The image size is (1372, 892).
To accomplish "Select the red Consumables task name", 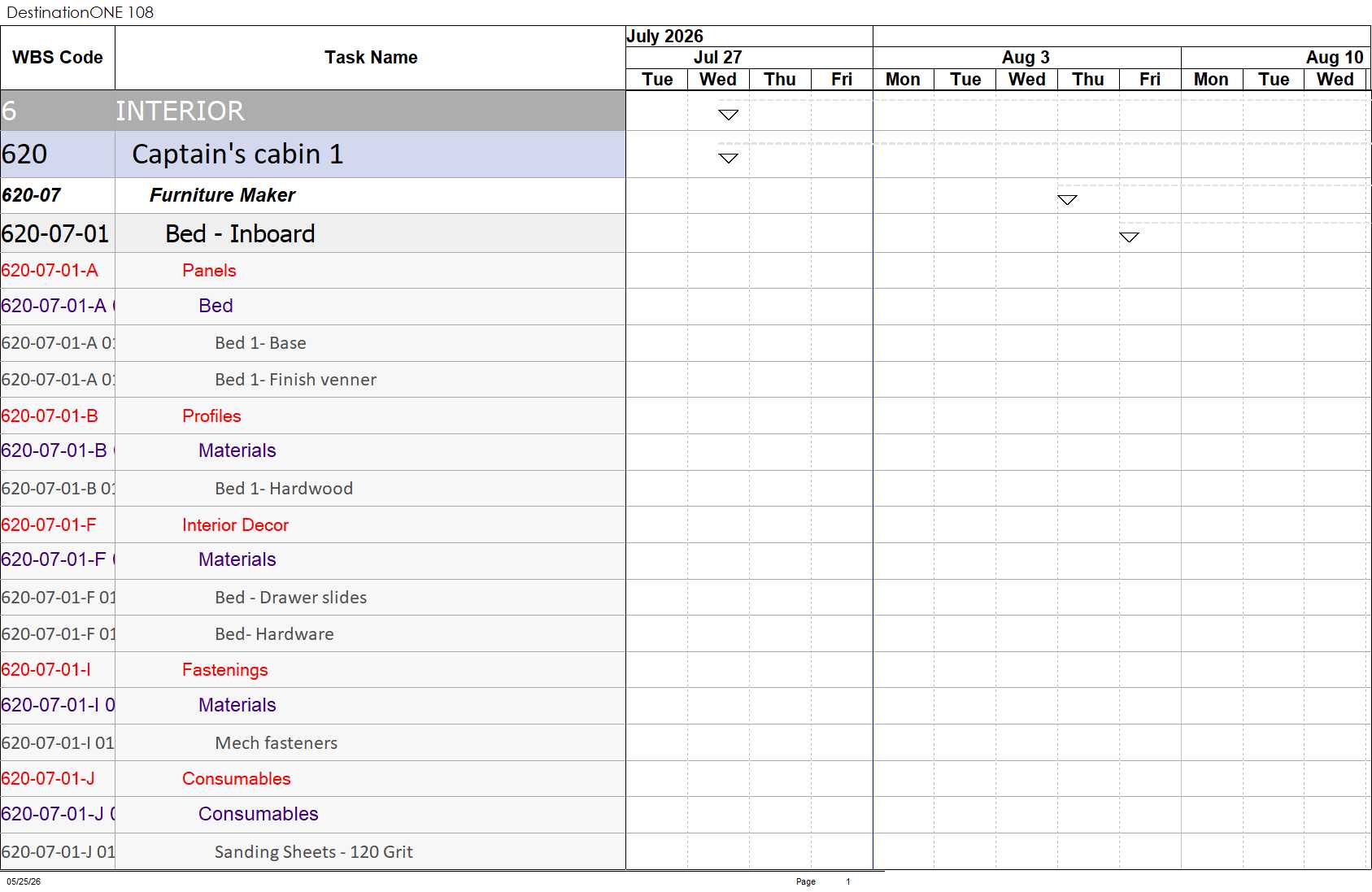I will click(236, 779).
